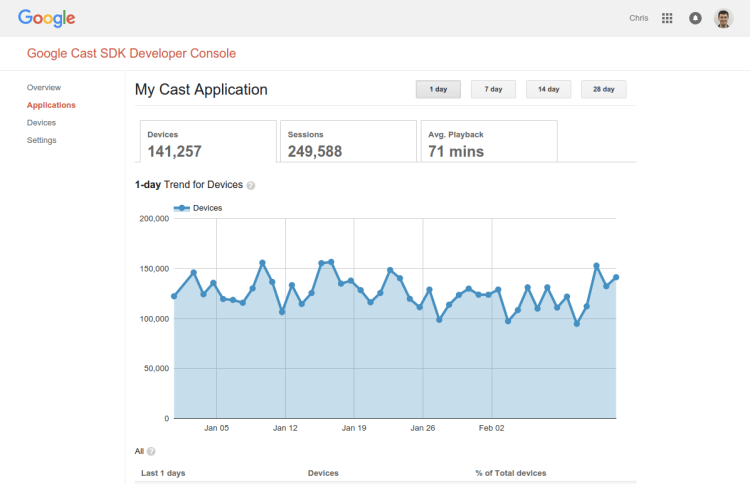Click the 100,000 y-axis label

point(154,319)
